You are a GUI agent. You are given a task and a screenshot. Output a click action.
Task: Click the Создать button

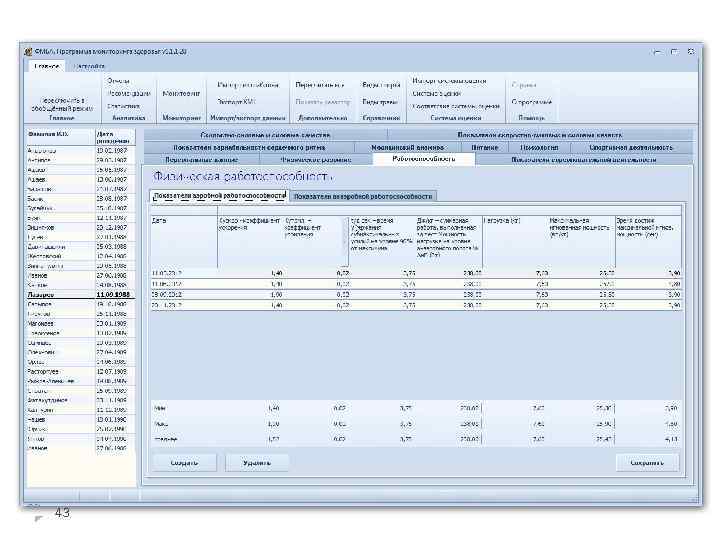[x=184, y=463]
